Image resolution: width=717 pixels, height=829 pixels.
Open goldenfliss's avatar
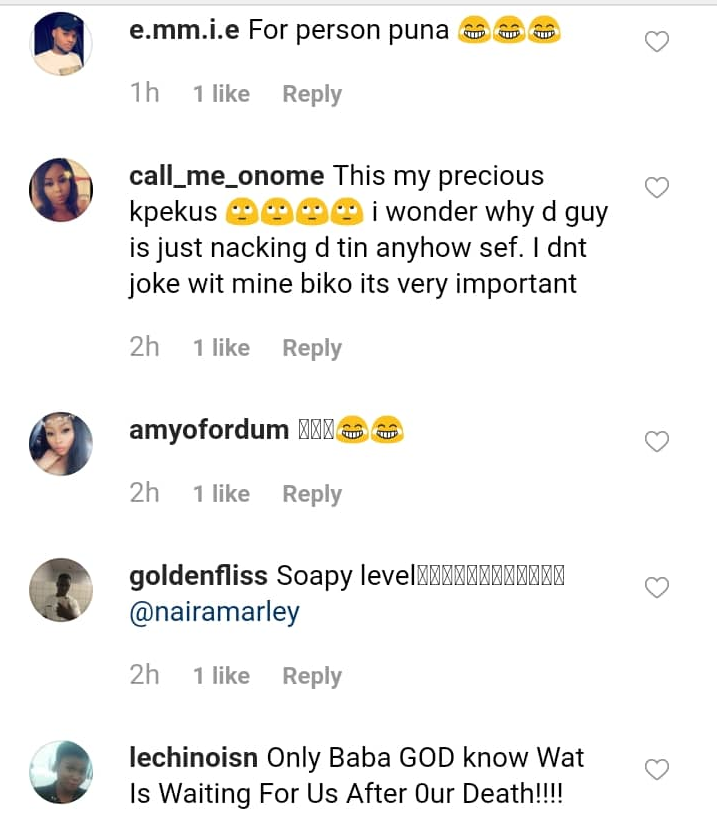[62, 589]
